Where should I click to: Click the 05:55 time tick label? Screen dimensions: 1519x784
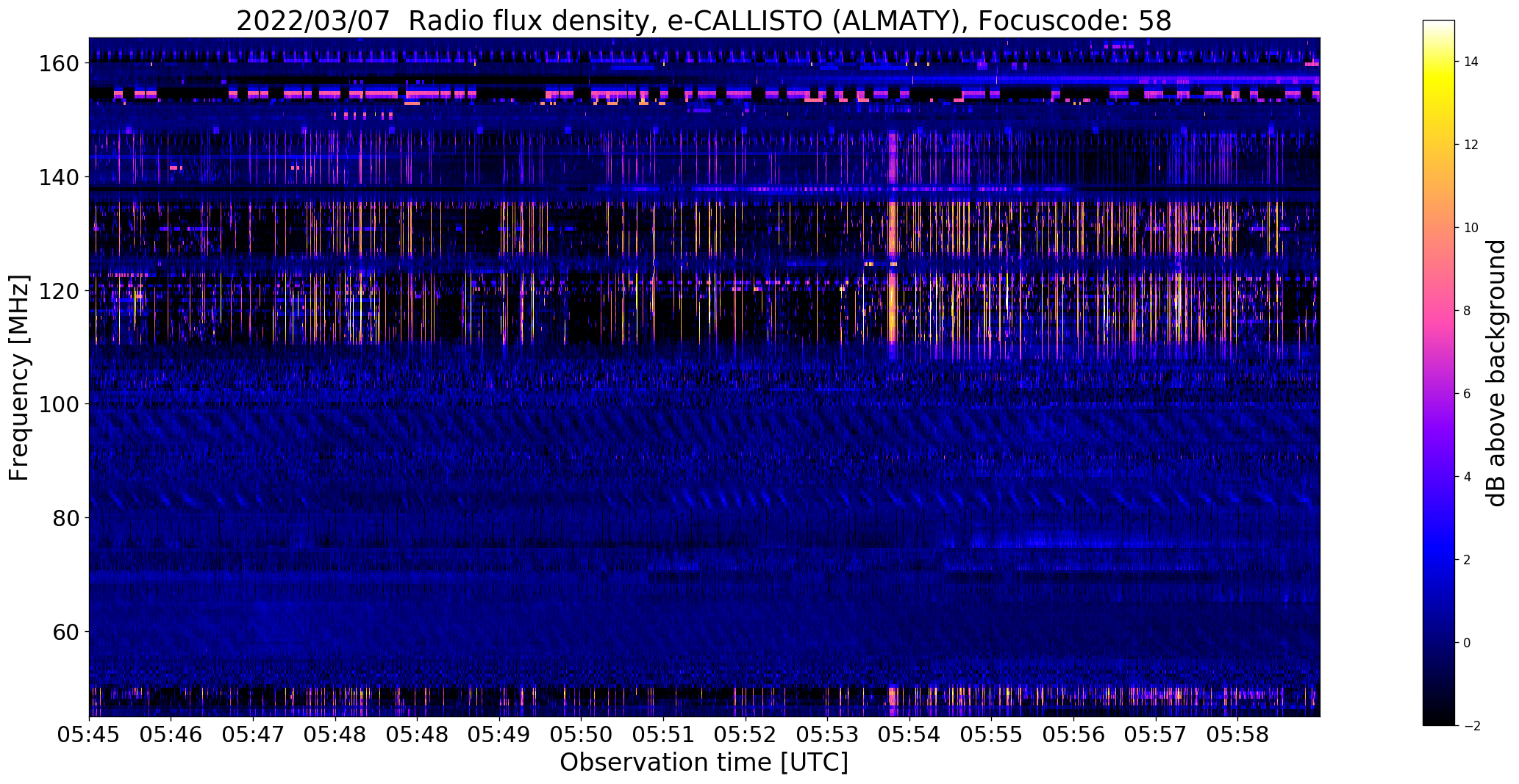991,736
